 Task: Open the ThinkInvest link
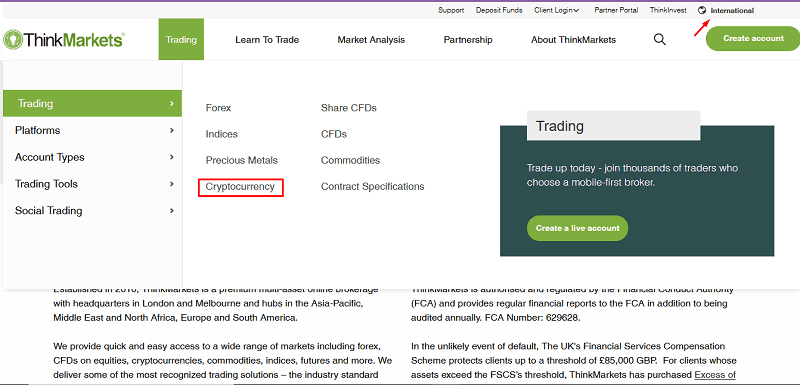(668, 10)
